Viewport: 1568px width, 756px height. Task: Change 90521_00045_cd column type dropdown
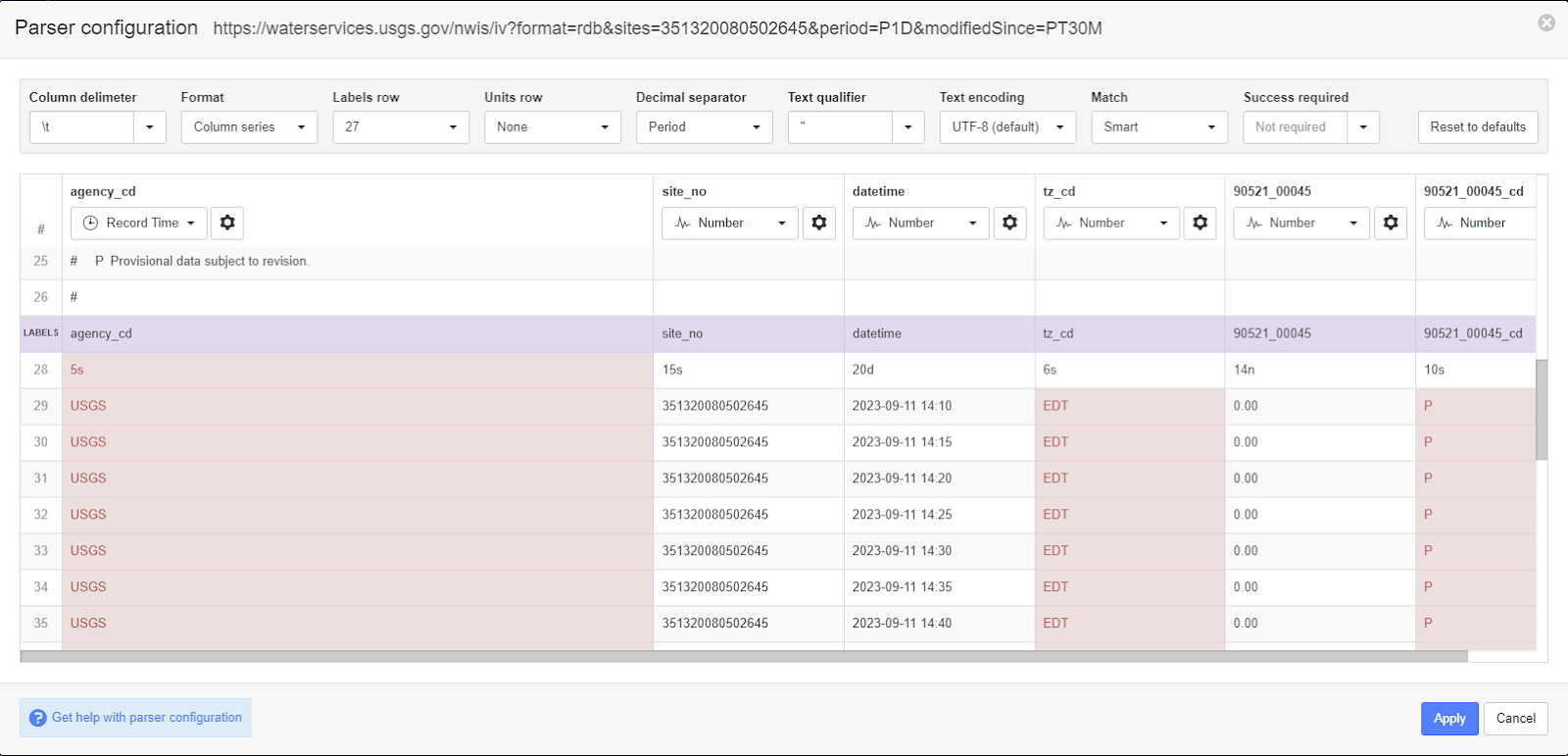pyautogui.click(x=1480, y=223)
